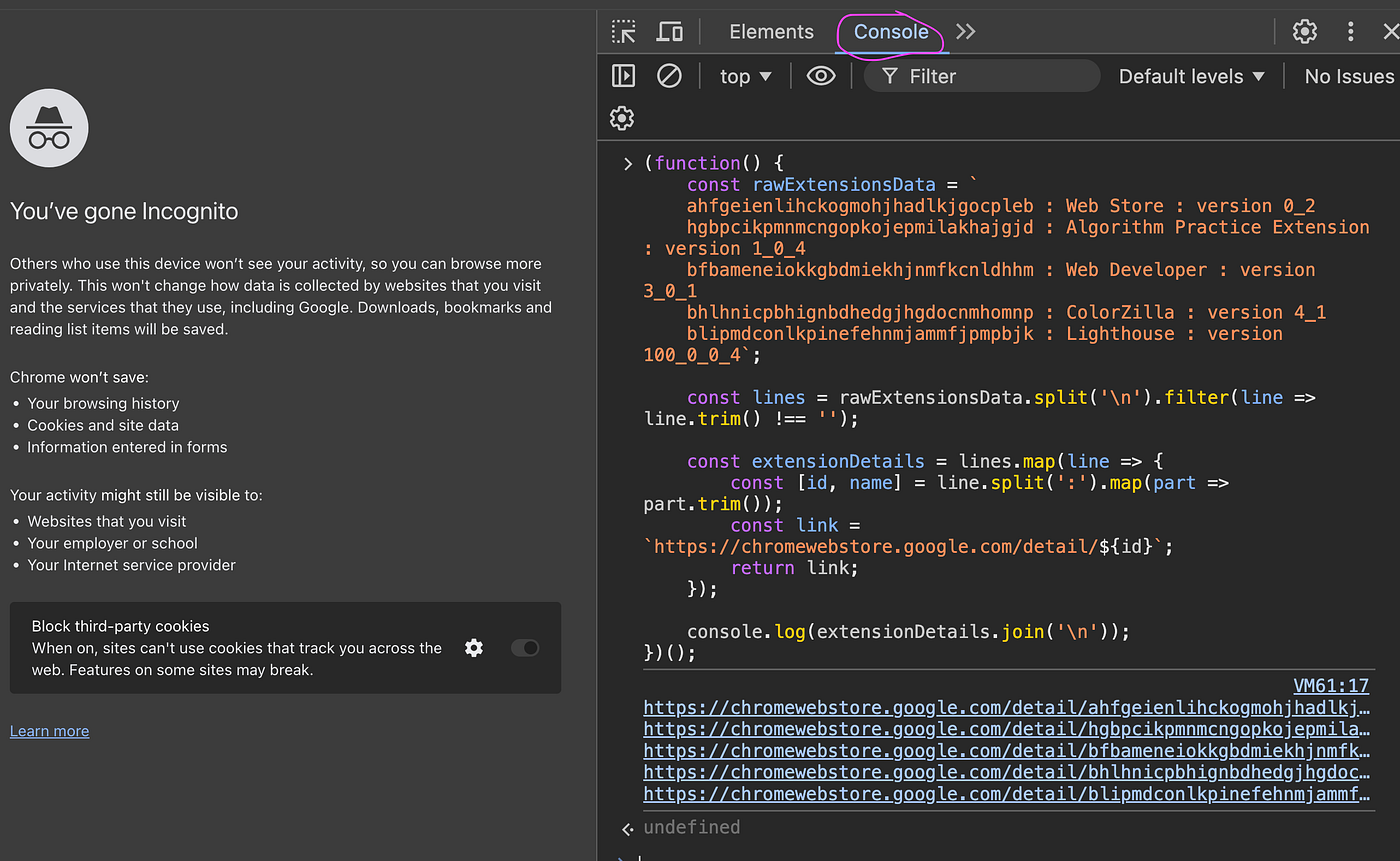Click the Block third-party cookies title

[120, 626]
